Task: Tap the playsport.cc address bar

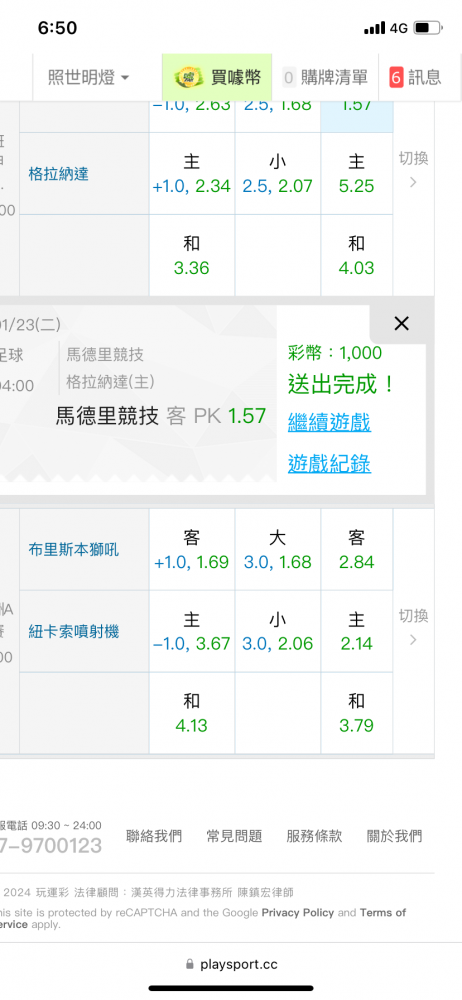Action: [x=231, y=964]
